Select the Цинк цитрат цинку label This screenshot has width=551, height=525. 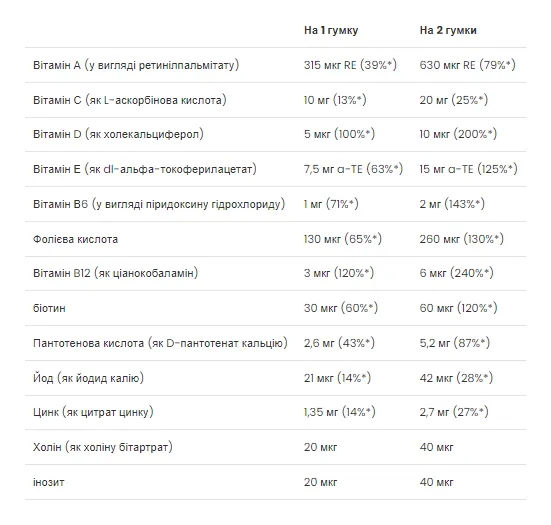click(93, 412)
